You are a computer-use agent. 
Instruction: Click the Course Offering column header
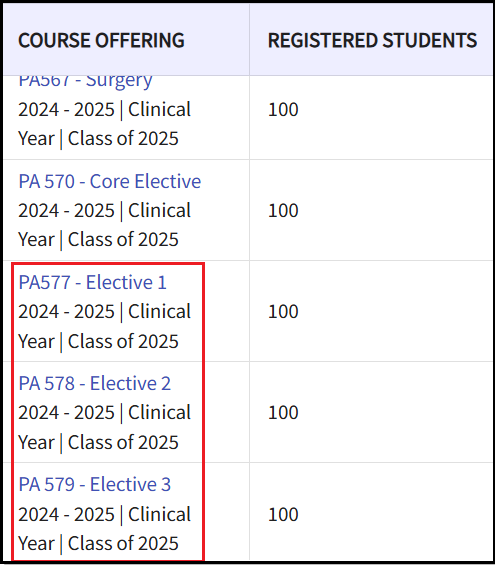click(x=101, y=40)
